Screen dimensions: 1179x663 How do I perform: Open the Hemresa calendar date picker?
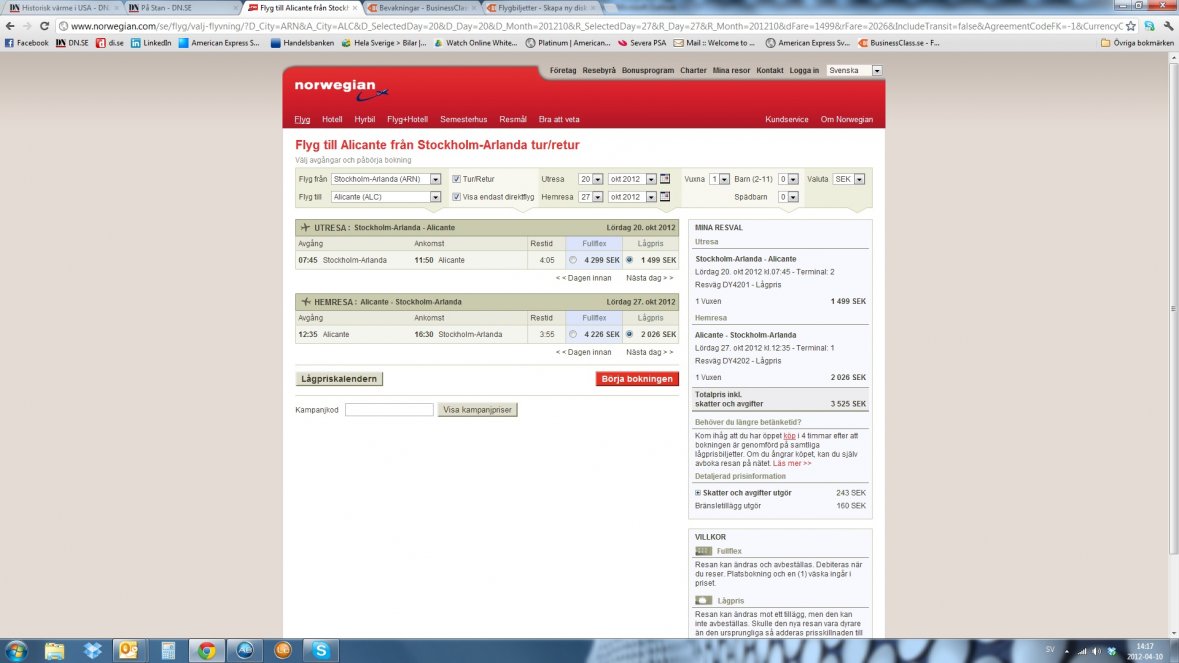coord(665,197)
